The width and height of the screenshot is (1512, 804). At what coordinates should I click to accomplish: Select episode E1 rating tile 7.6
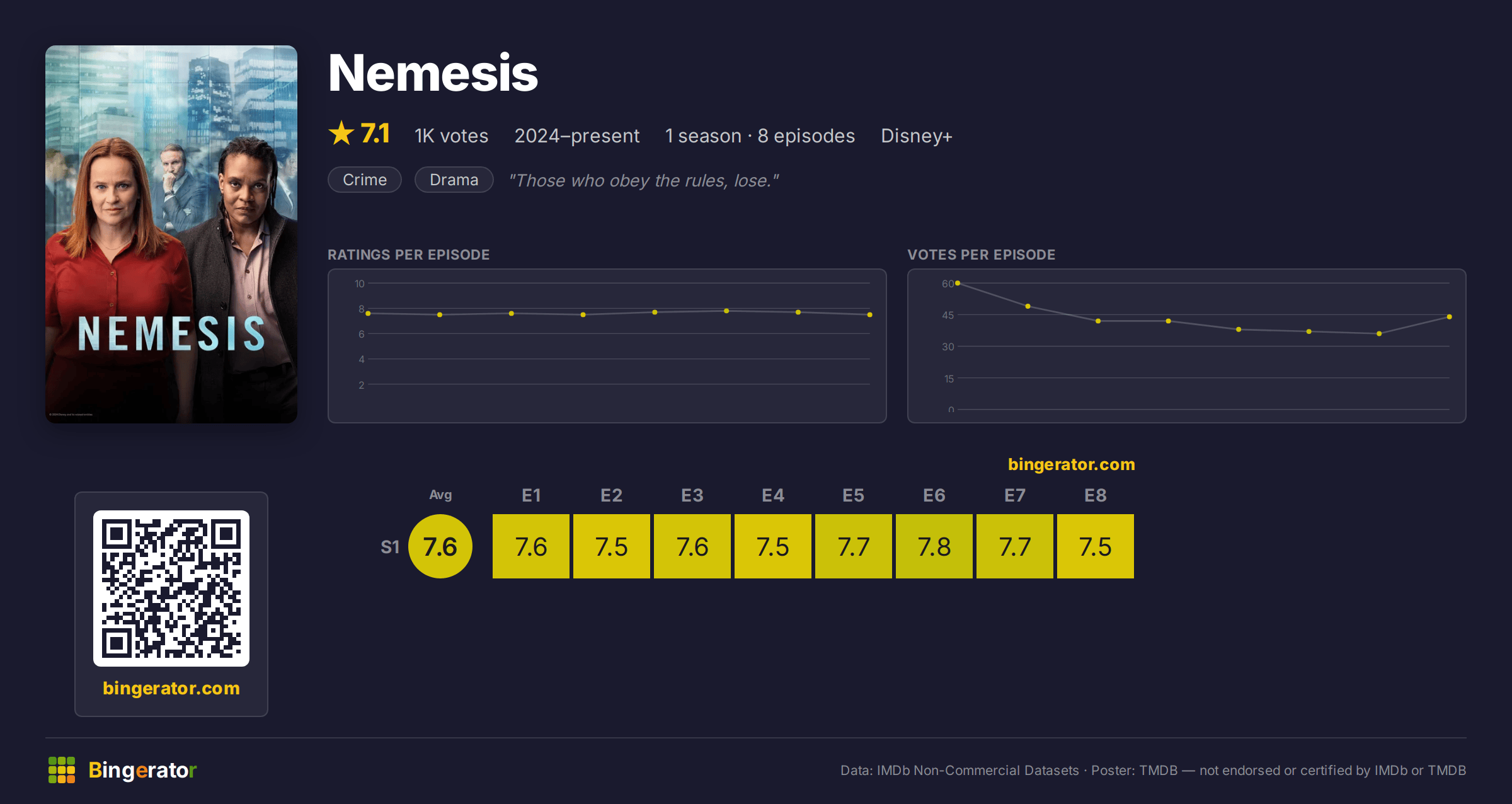point(531,546)
